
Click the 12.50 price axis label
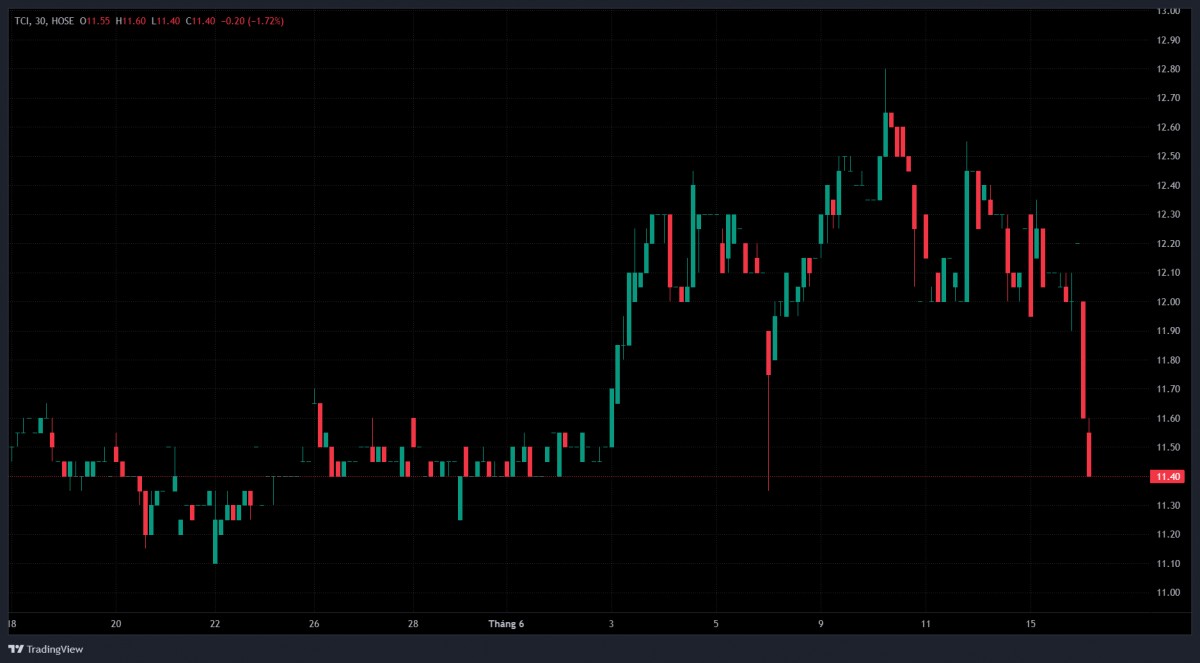pos(1168,156)
